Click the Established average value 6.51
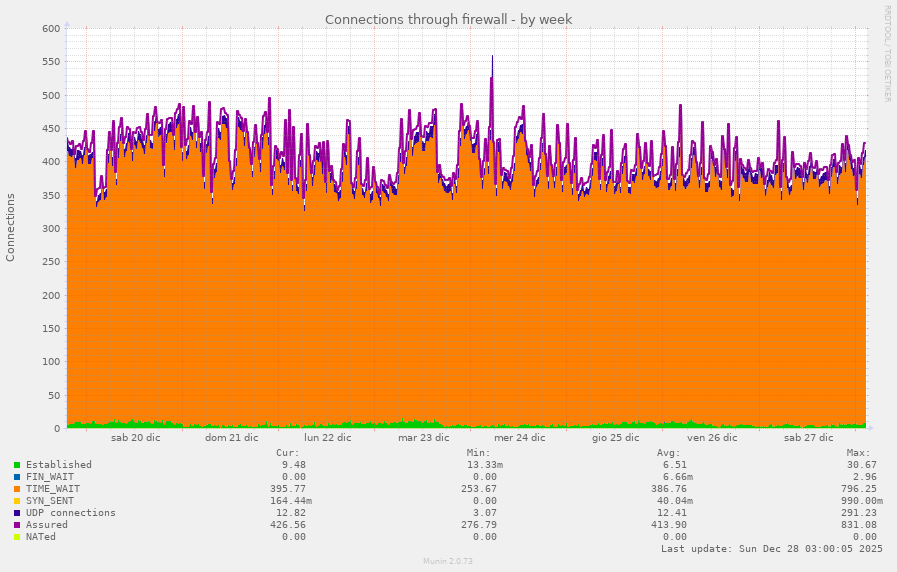 [x=674, y=464]
